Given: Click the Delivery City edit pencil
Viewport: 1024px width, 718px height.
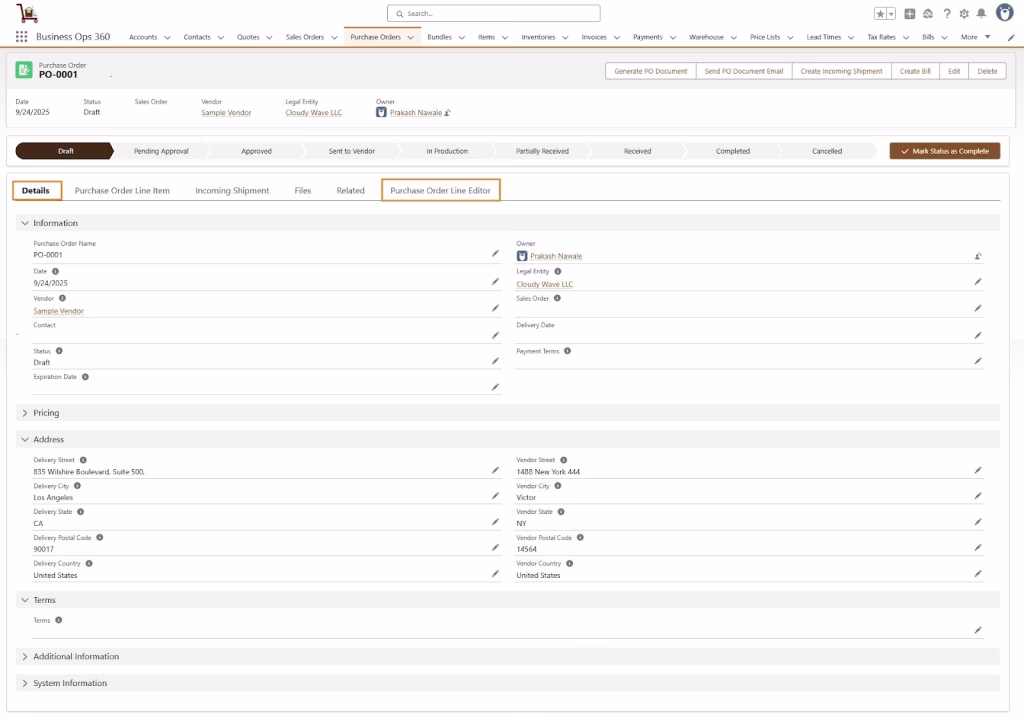Looking at the screenshot, I should [495, 496].
